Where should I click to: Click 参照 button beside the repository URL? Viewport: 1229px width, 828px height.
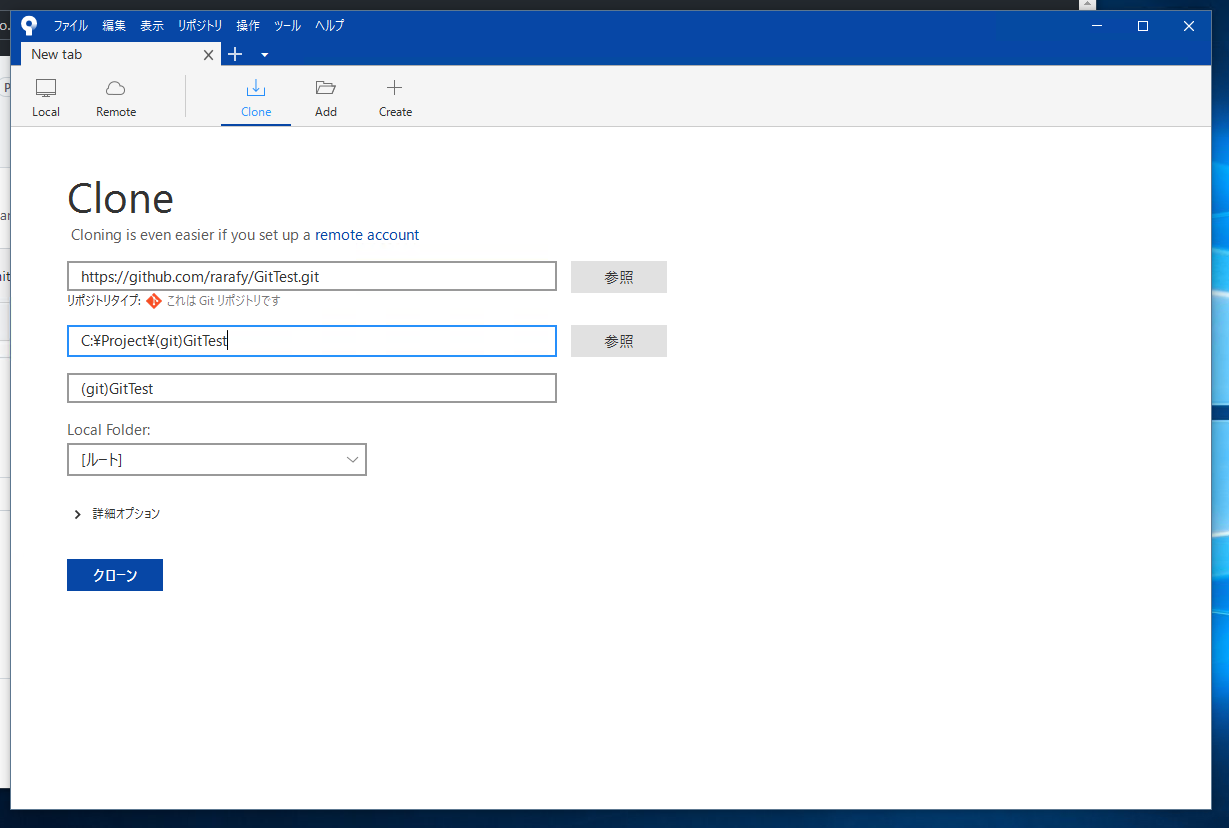[618, 277]
